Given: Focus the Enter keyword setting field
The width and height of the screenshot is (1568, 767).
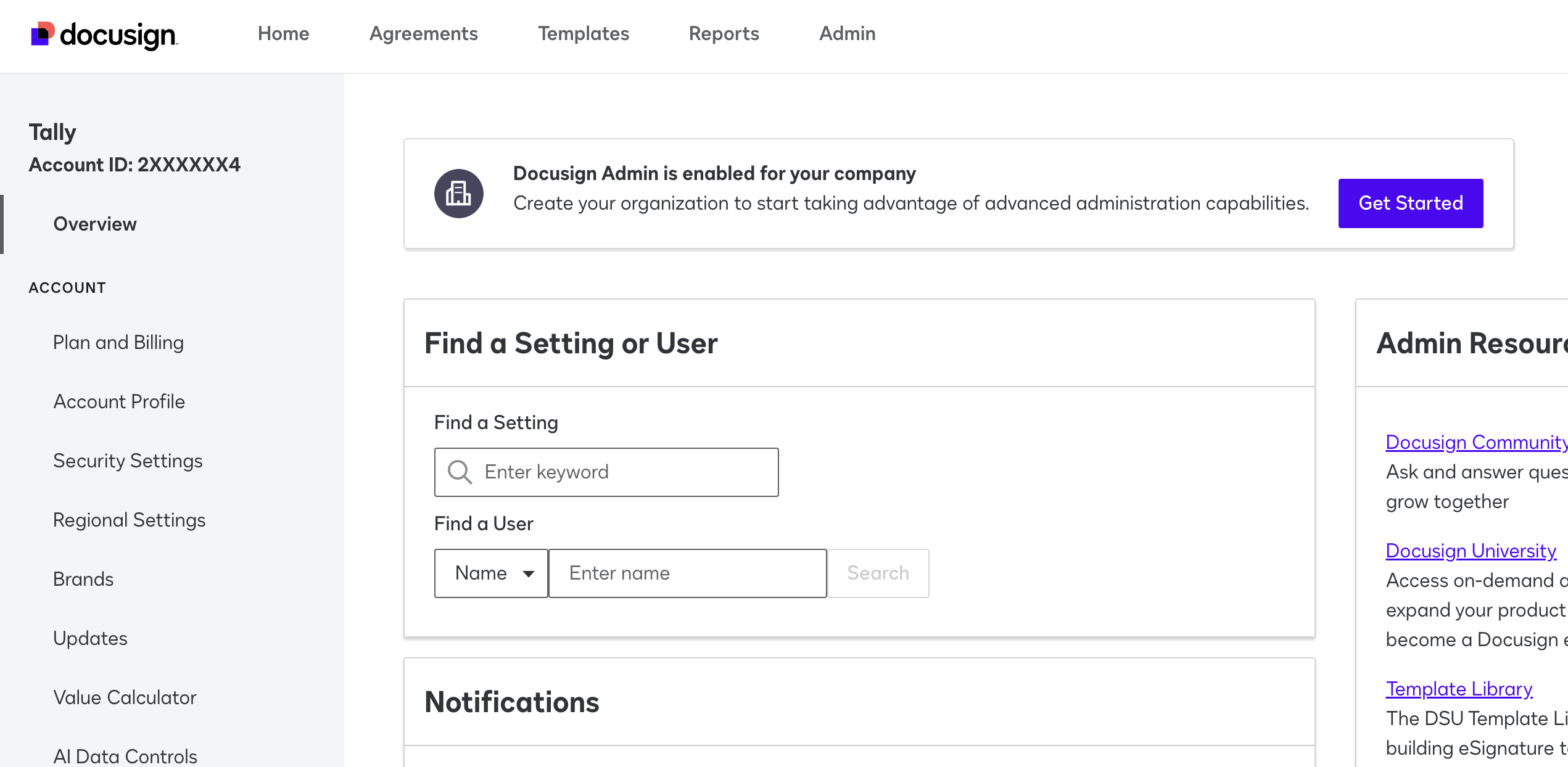Looking at the screenshot, I should pos(623,472).
